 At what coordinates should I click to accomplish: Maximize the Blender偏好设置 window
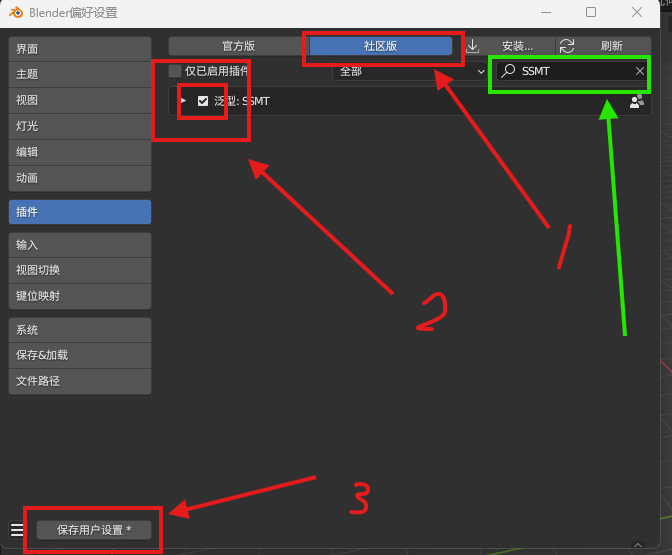pos(591,12)
